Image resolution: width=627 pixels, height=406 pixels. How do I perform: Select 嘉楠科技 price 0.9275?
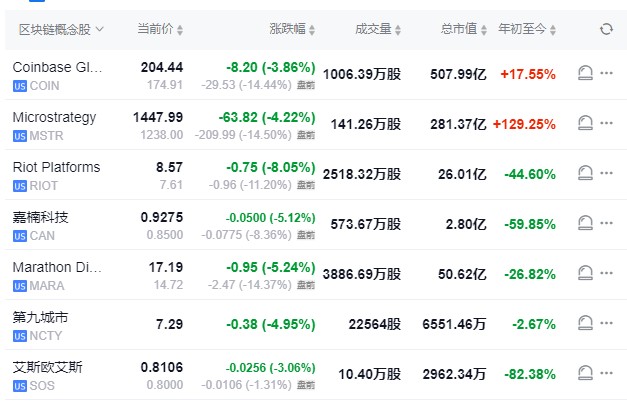click(x=162, y=217)
